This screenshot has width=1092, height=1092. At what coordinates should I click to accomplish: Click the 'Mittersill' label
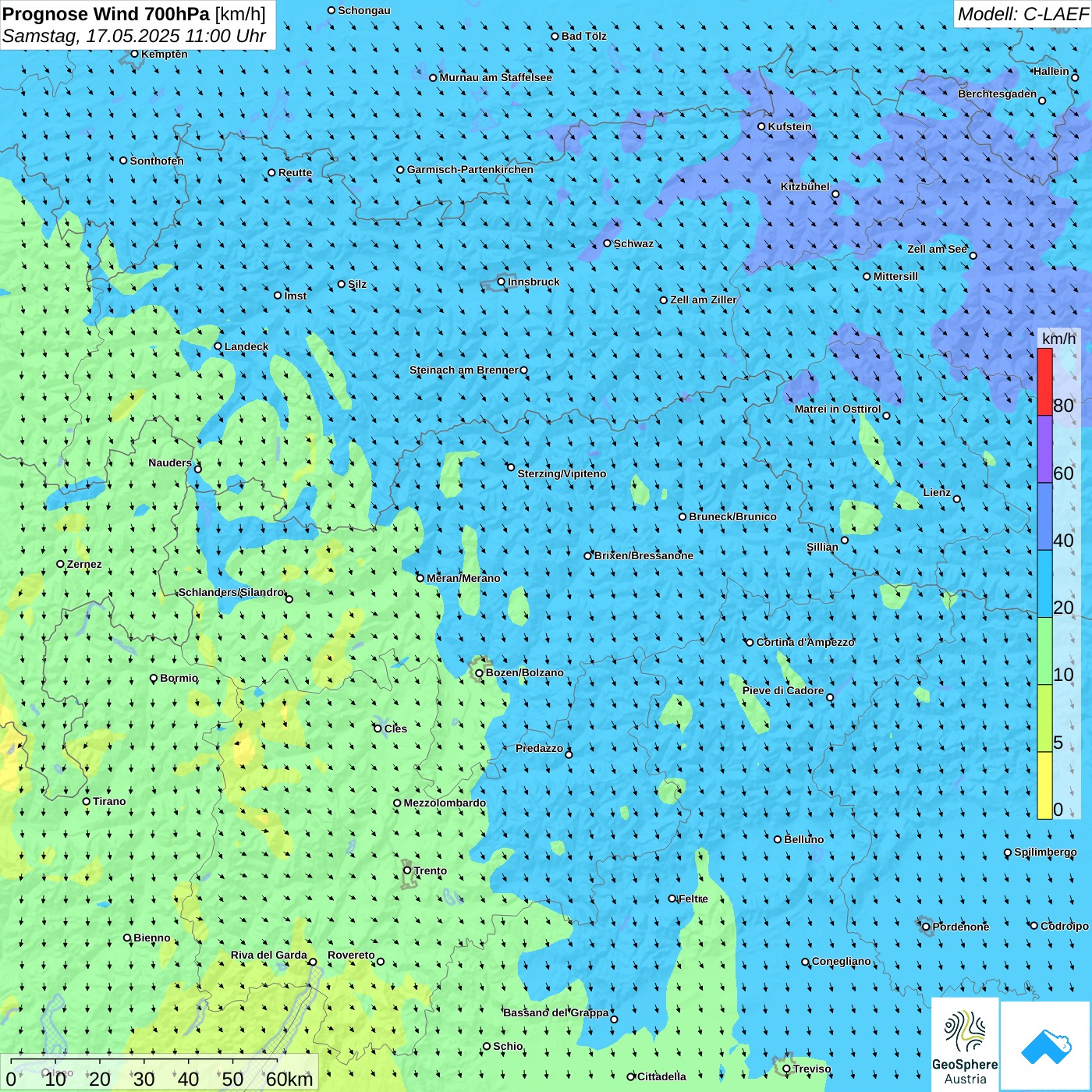tap(896, 276)
